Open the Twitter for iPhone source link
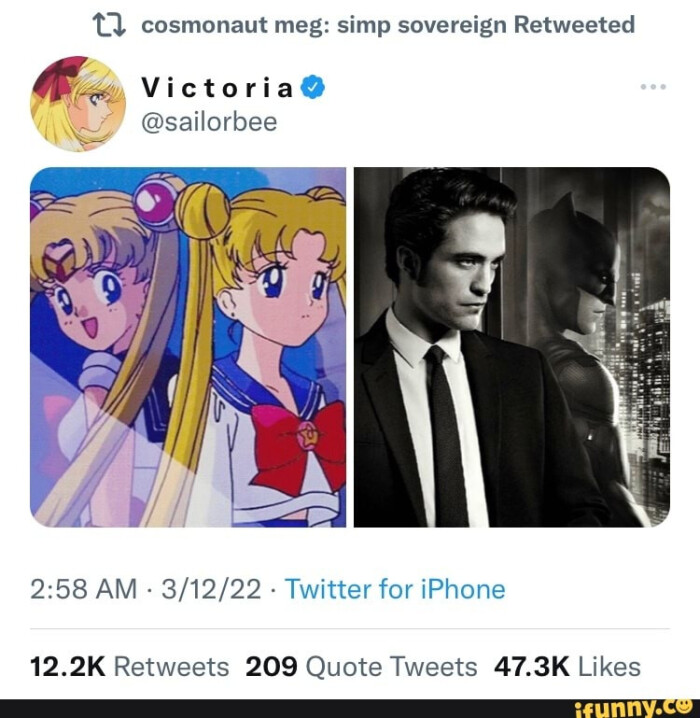Screen dimensions: 700x718 tap(395, 590)
